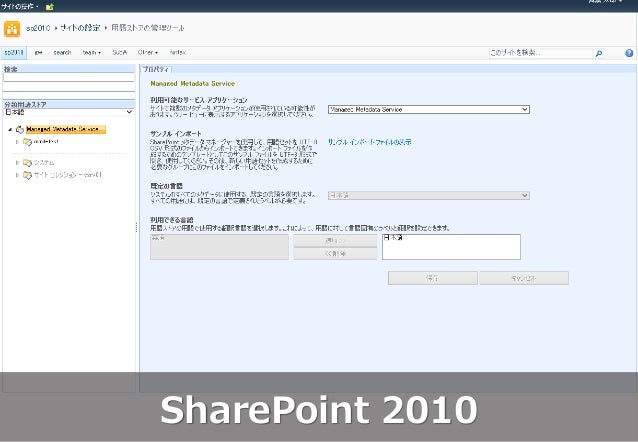This screenshot has width=638, height=442.
Task: Expand the first group under Managed Metadata Service
Action: tap(17, 142)
